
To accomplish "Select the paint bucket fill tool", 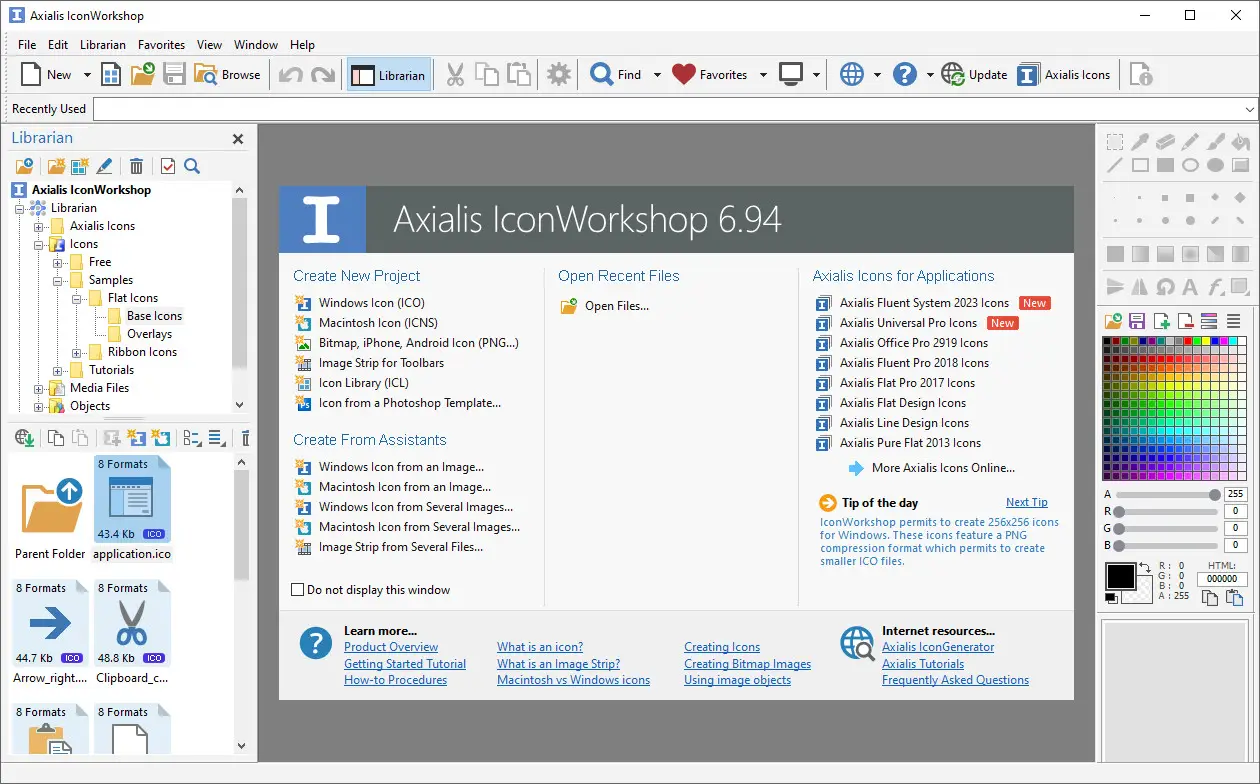I will click(1241, 142).
